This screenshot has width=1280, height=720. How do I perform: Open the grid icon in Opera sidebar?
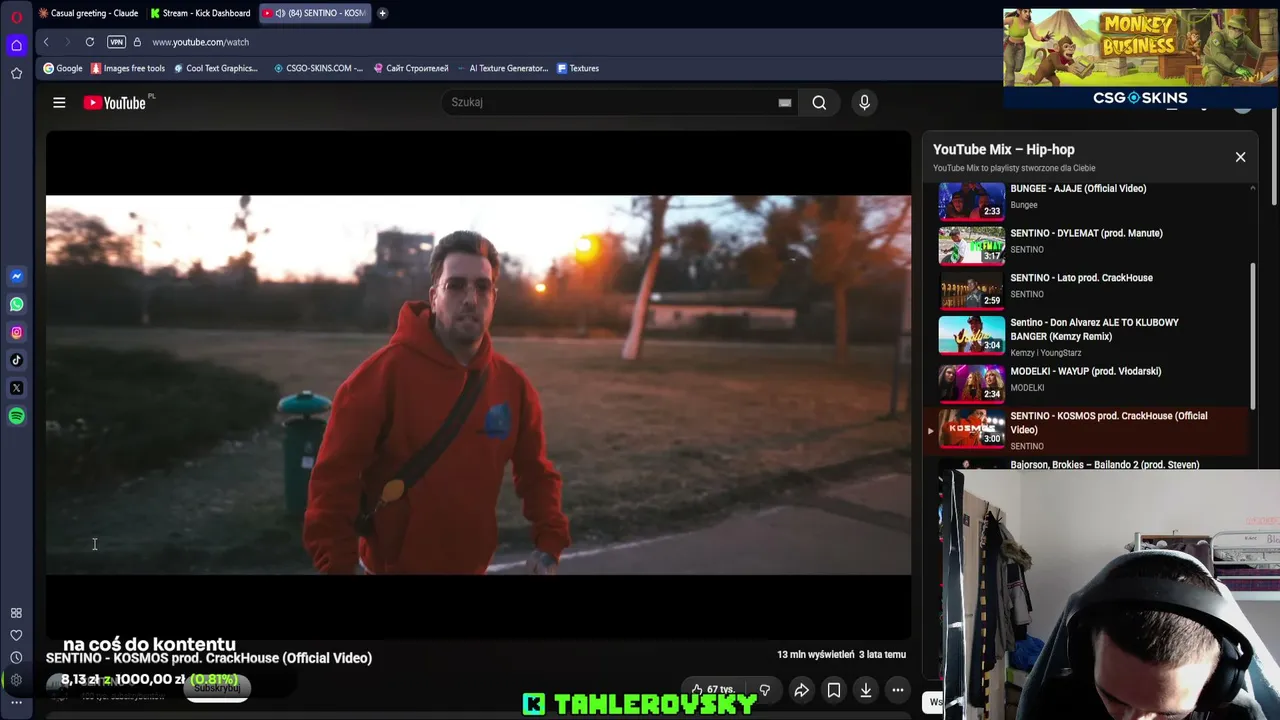coord(16,613)
